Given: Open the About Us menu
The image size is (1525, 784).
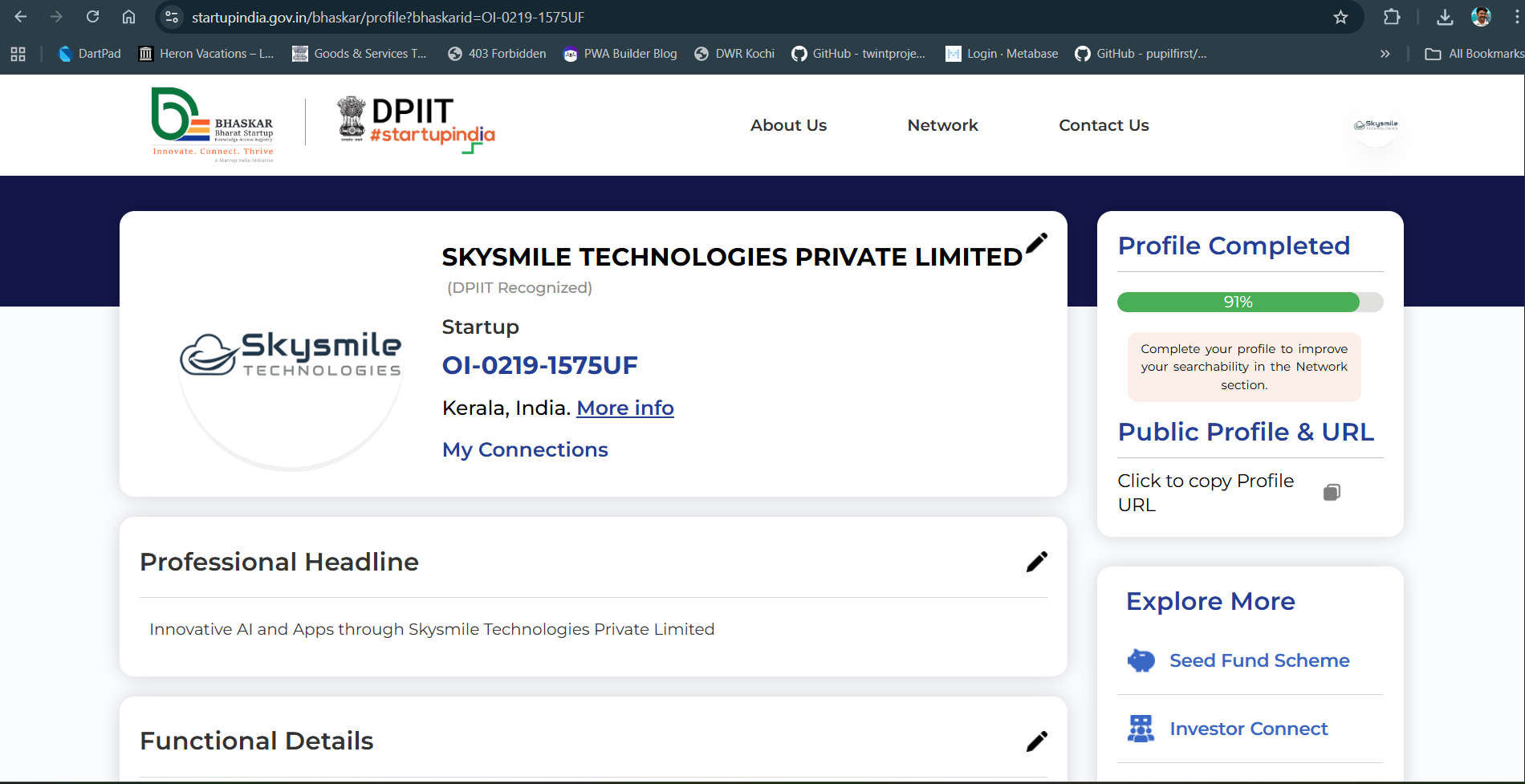Looking at the screenshot, I should (788, 125).
